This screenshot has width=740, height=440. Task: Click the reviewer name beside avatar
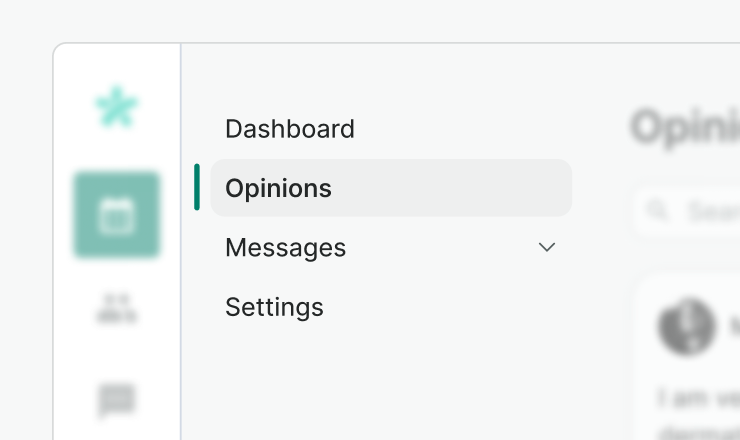(x=733, y=326)
